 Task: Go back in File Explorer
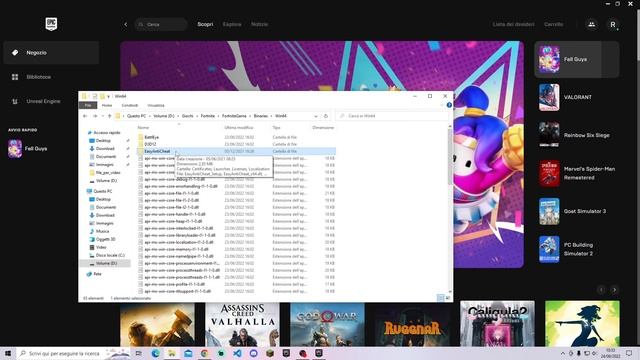85,116
